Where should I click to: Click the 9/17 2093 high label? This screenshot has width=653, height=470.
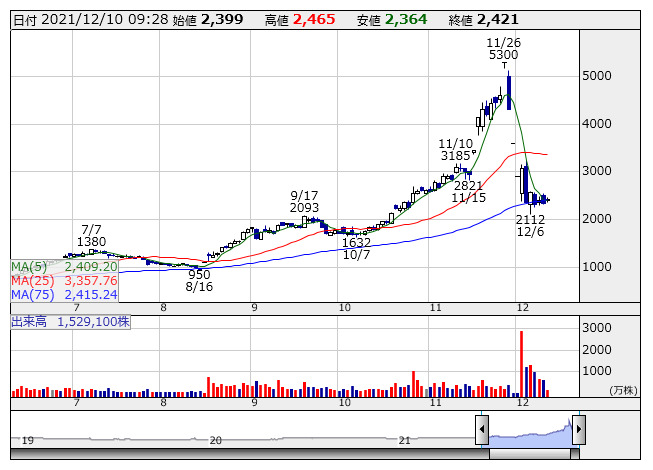[304, 201]
